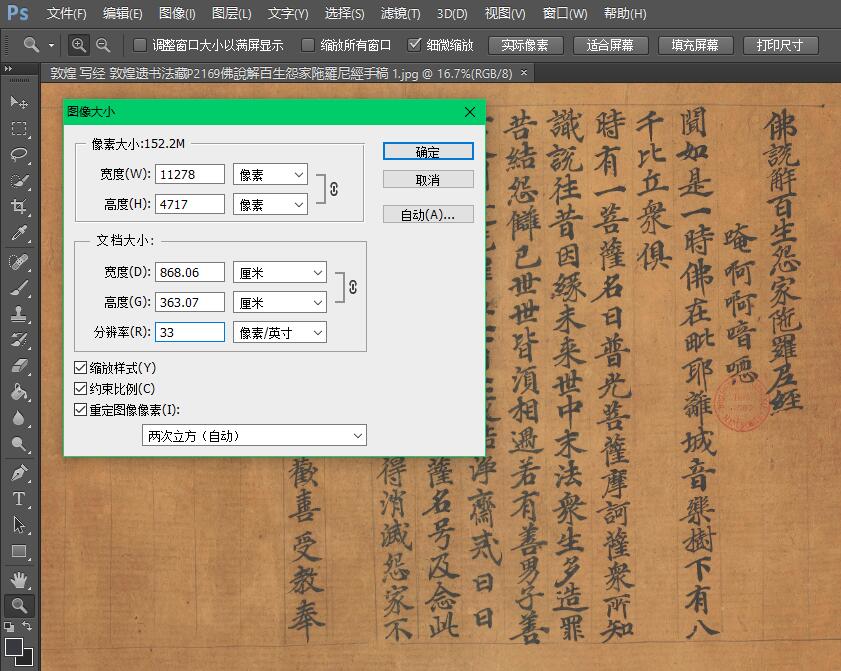
Task: Select the Spot Healing Brush tool
Action: pos(19,262)
